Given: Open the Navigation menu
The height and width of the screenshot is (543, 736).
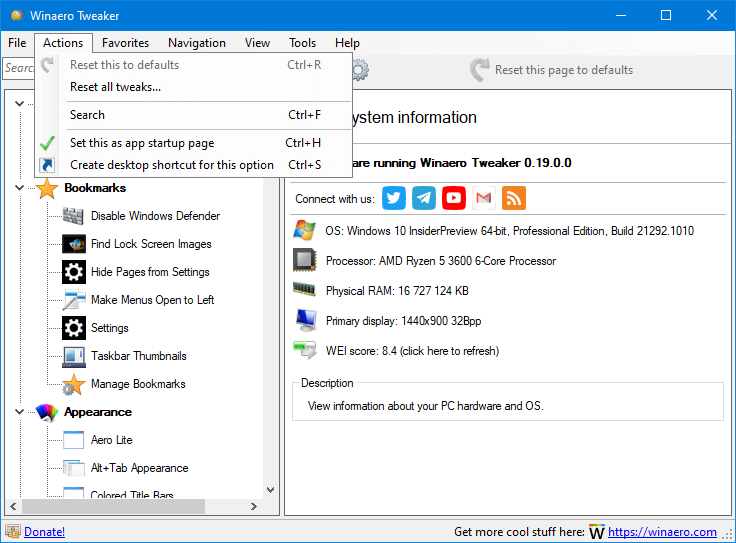Looking at the screenshot, I should click(197, 43).
